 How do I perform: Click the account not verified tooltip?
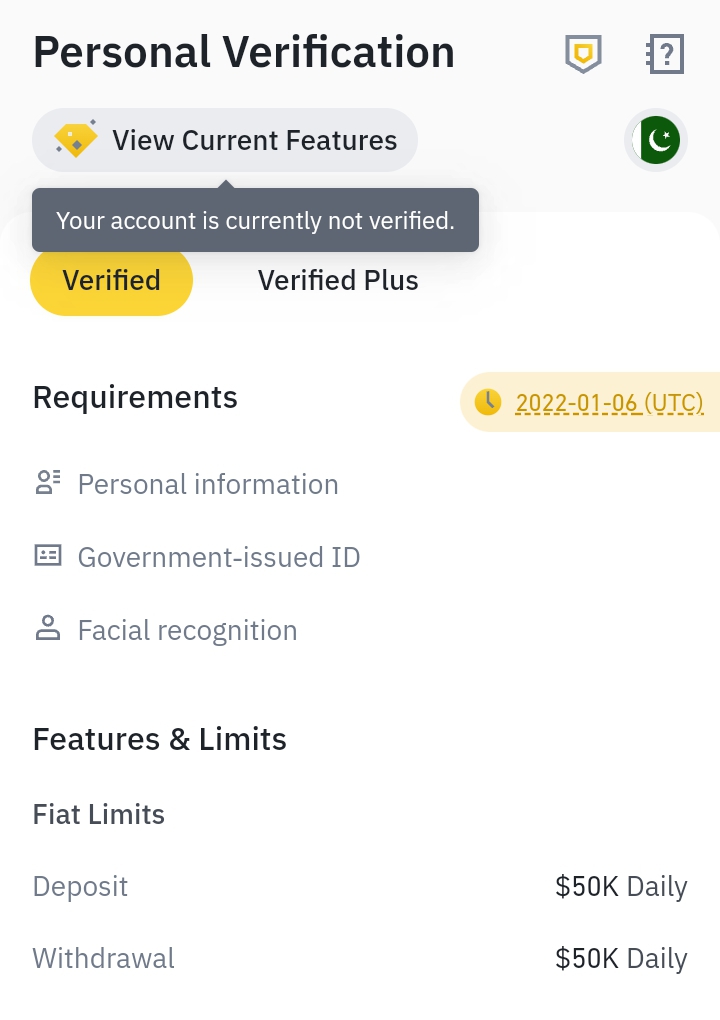[x=255, y=221]
